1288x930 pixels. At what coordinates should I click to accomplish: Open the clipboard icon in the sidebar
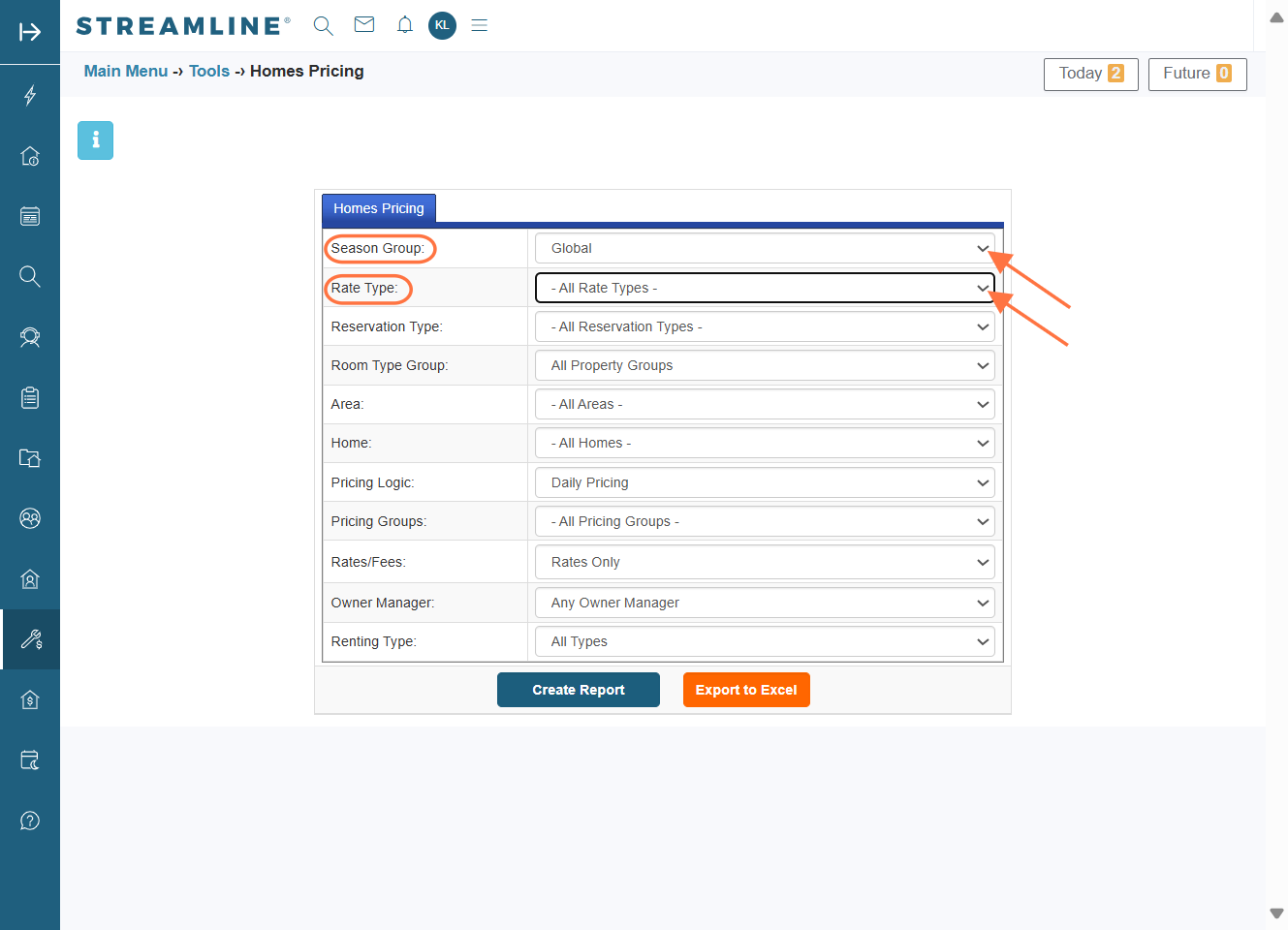pyautogui.click(x=30, y=397)
